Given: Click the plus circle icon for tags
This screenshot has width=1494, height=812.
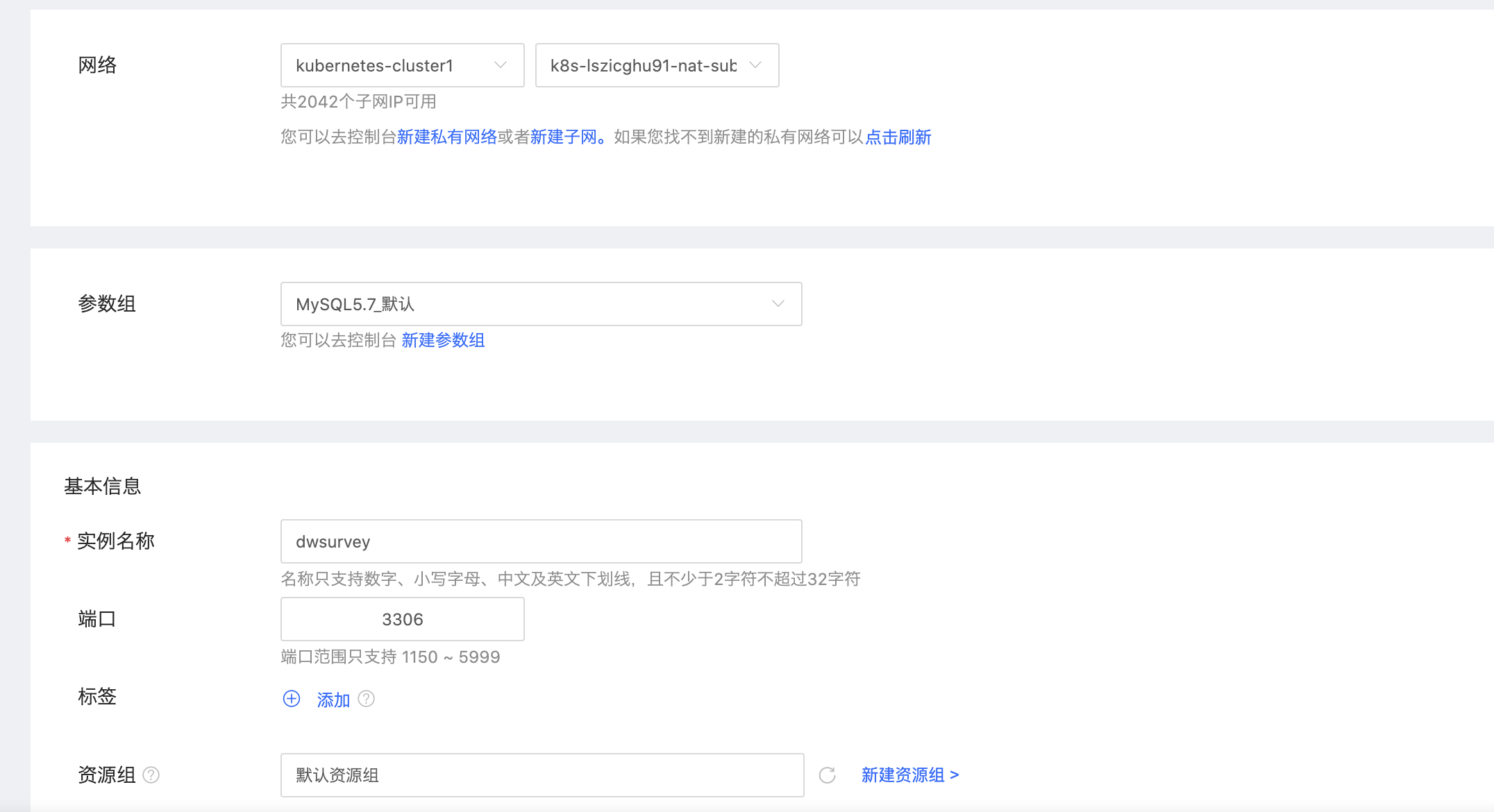Looking at the screenshot, I should click(x=292, y=699).
